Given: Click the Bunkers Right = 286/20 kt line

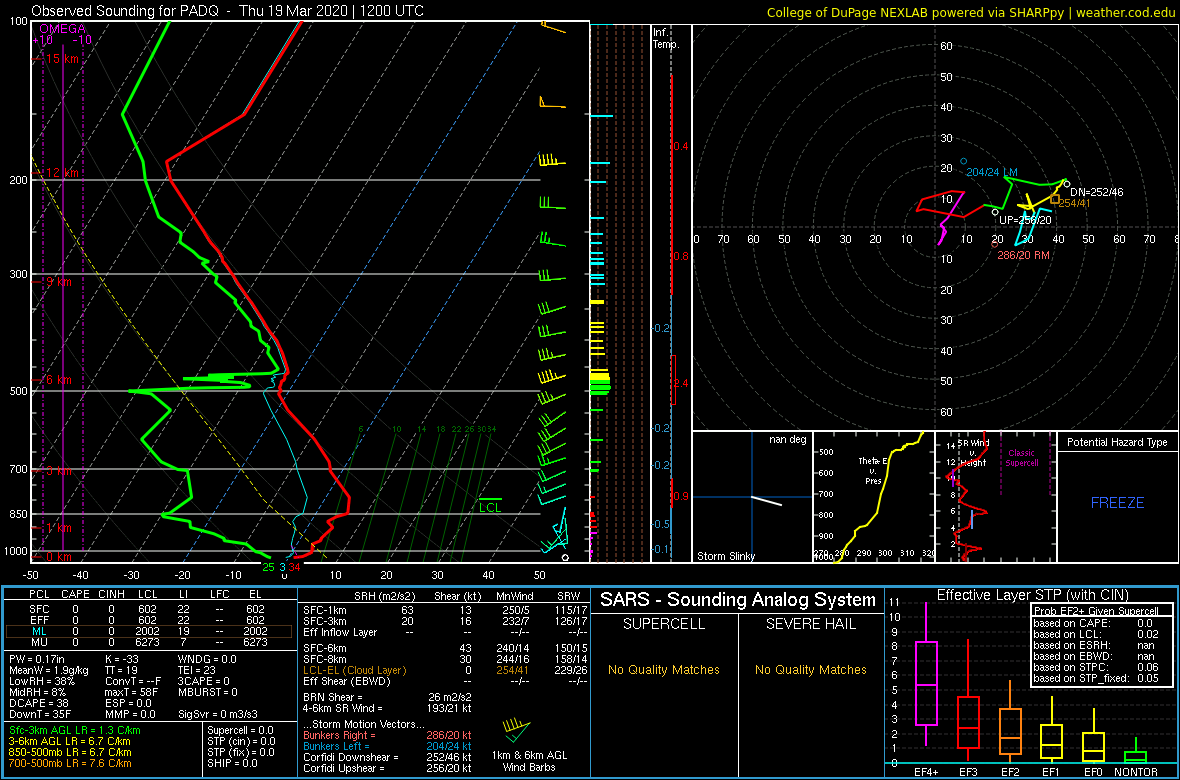Looking at the screenshot, I should coord(388,736).
